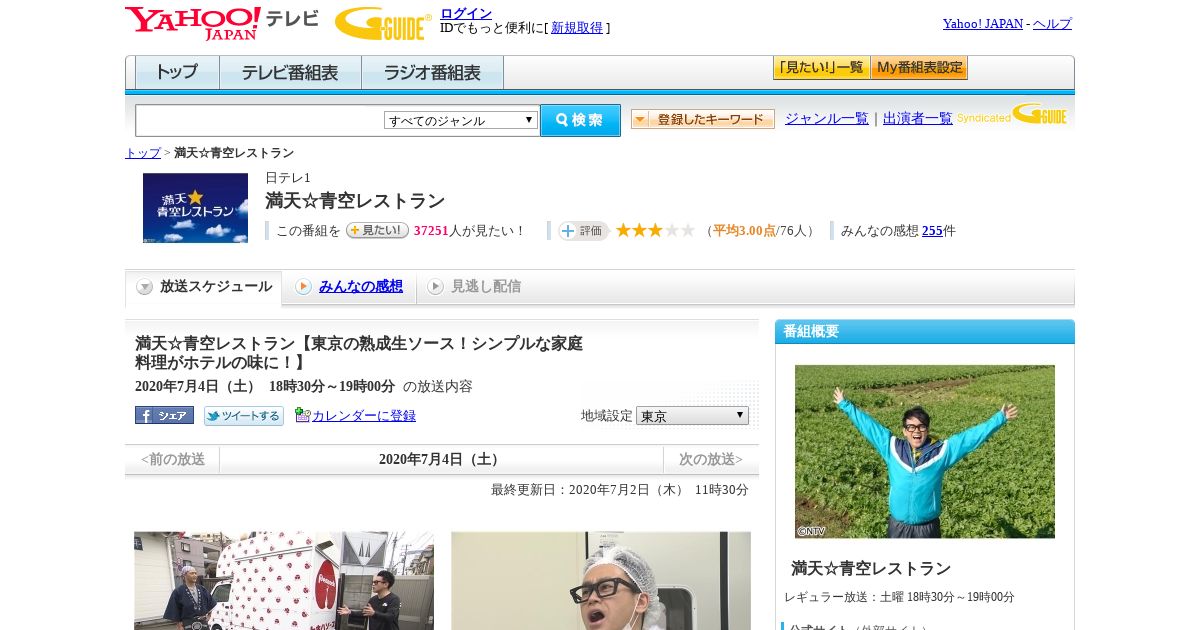This screenshot has height=630, width=1200.
Task: Click the 日テレ1 channel label
Action: [288, 178]
